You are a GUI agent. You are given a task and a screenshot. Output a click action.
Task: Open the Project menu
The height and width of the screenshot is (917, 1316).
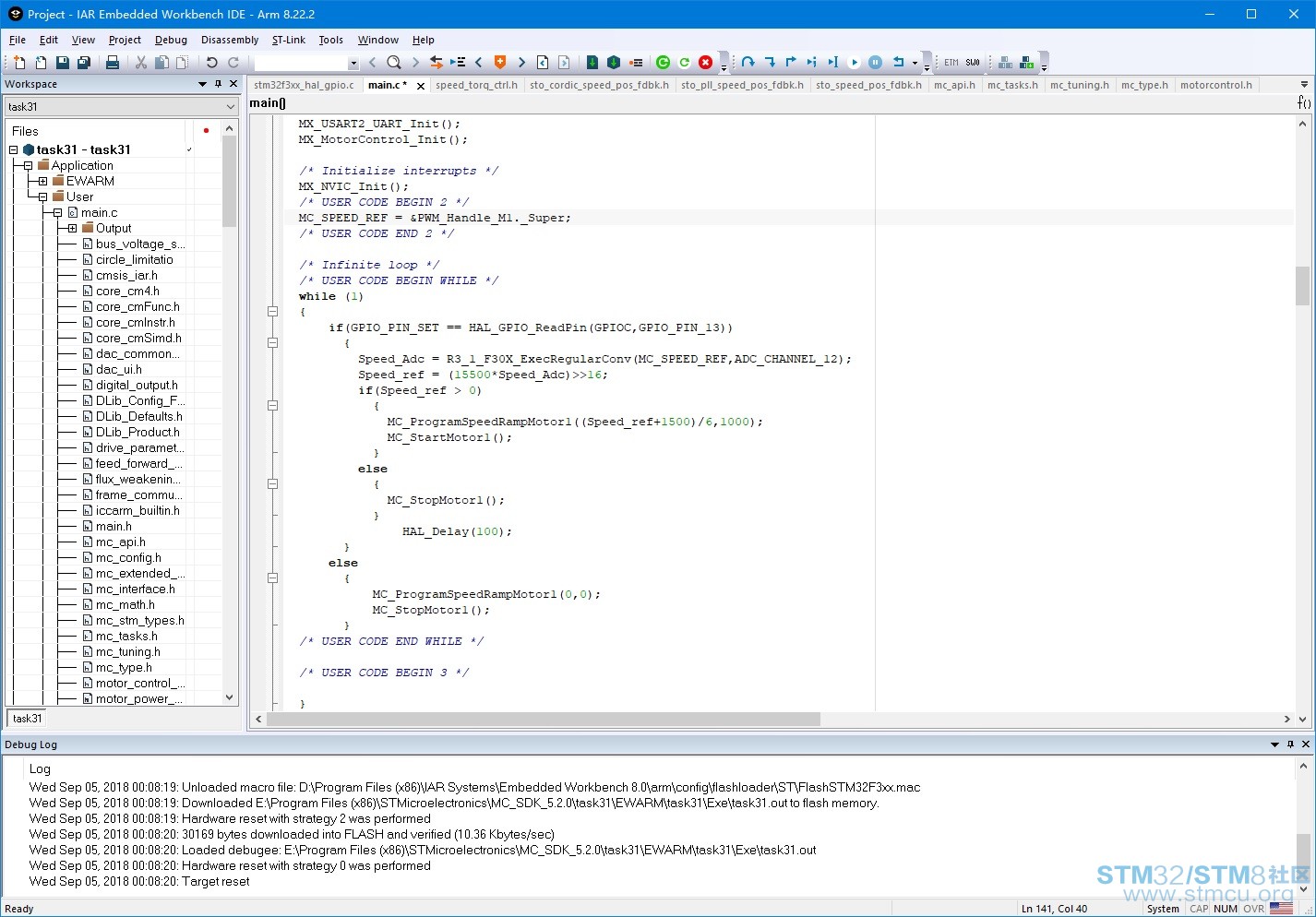coord(125,40)
